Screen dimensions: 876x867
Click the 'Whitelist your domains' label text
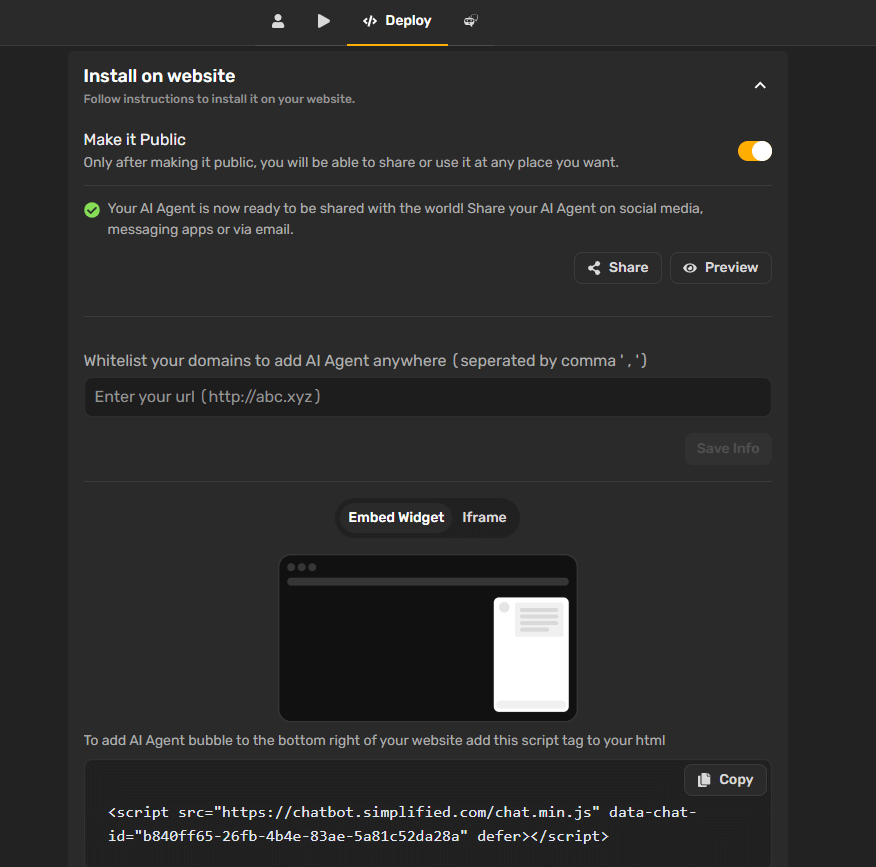pos(365,361)
